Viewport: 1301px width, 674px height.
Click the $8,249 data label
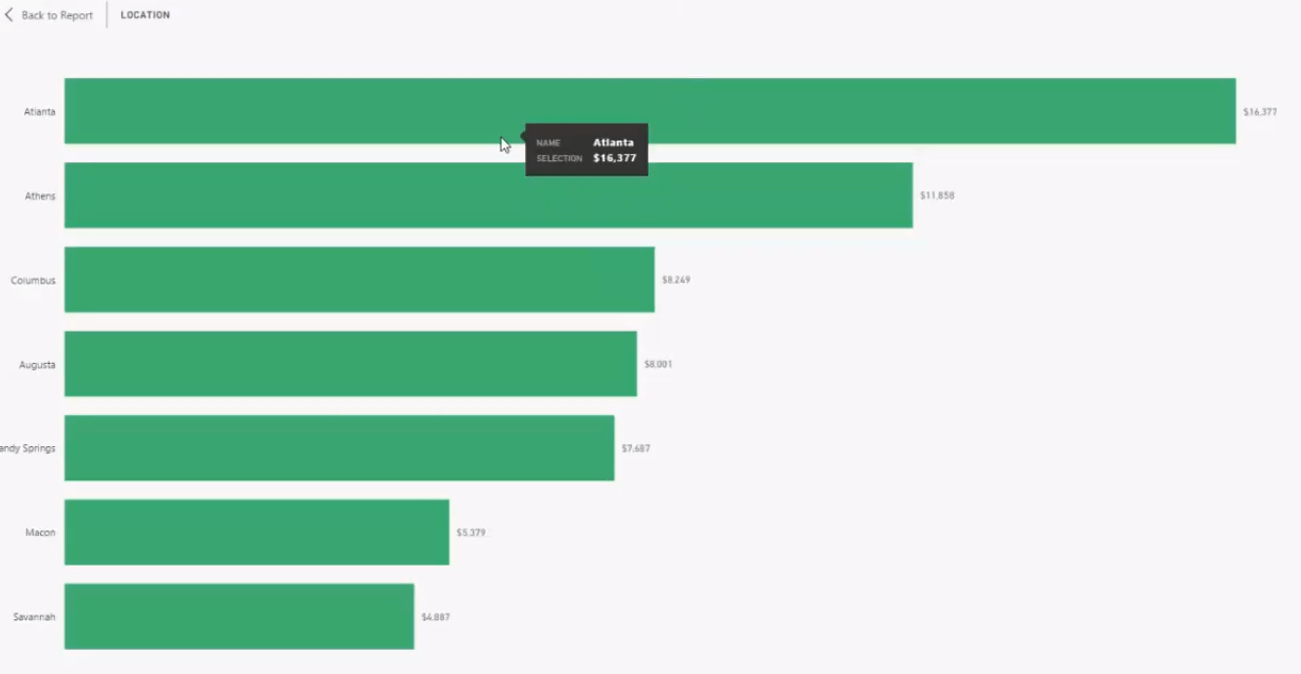(676, 280)
